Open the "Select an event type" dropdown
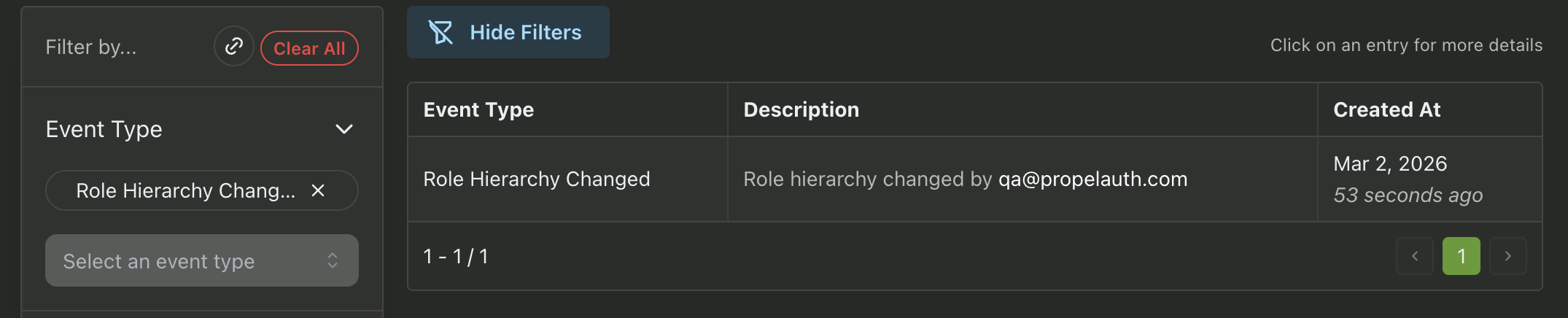 coord(201,260)
